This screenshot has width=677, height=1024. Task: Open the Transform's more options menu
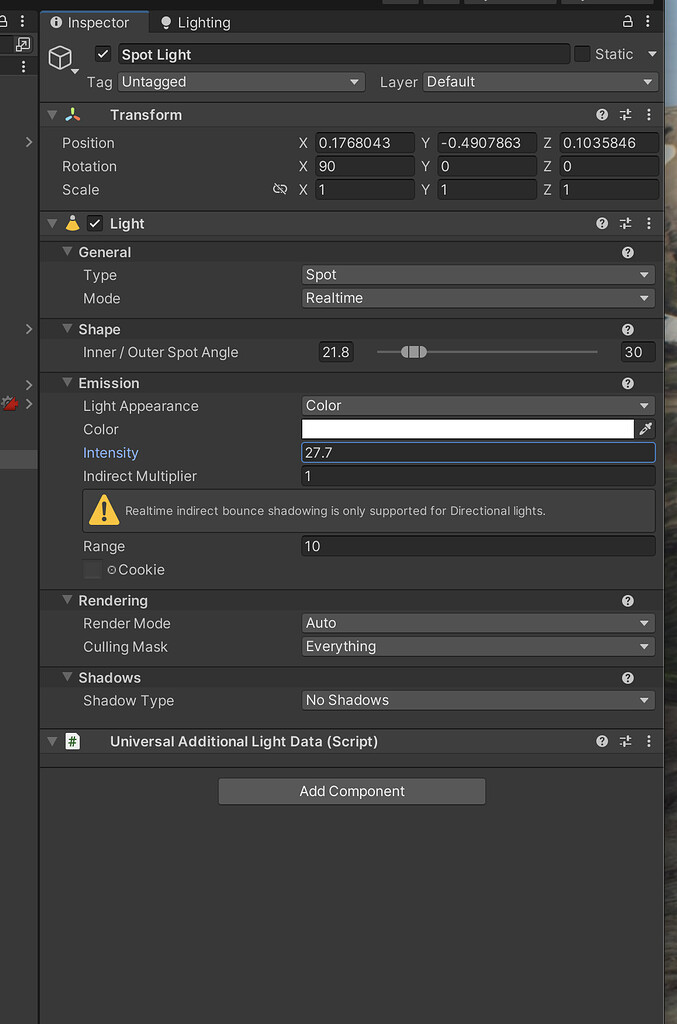tap(648, 114)
